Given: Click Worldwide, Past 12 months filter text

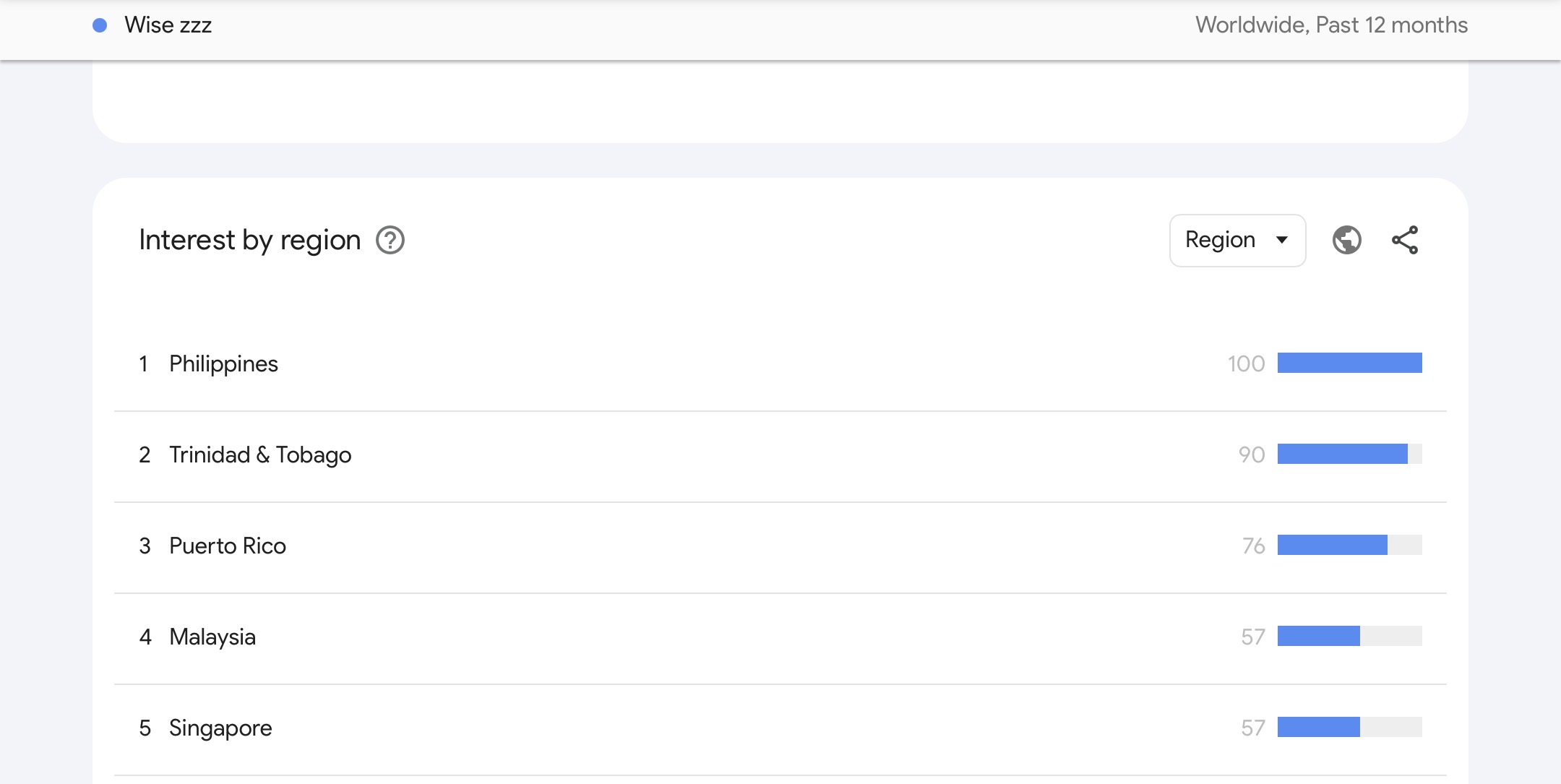Looking at the screenshot, I should pyautogui.click(x=1331, y=25).
